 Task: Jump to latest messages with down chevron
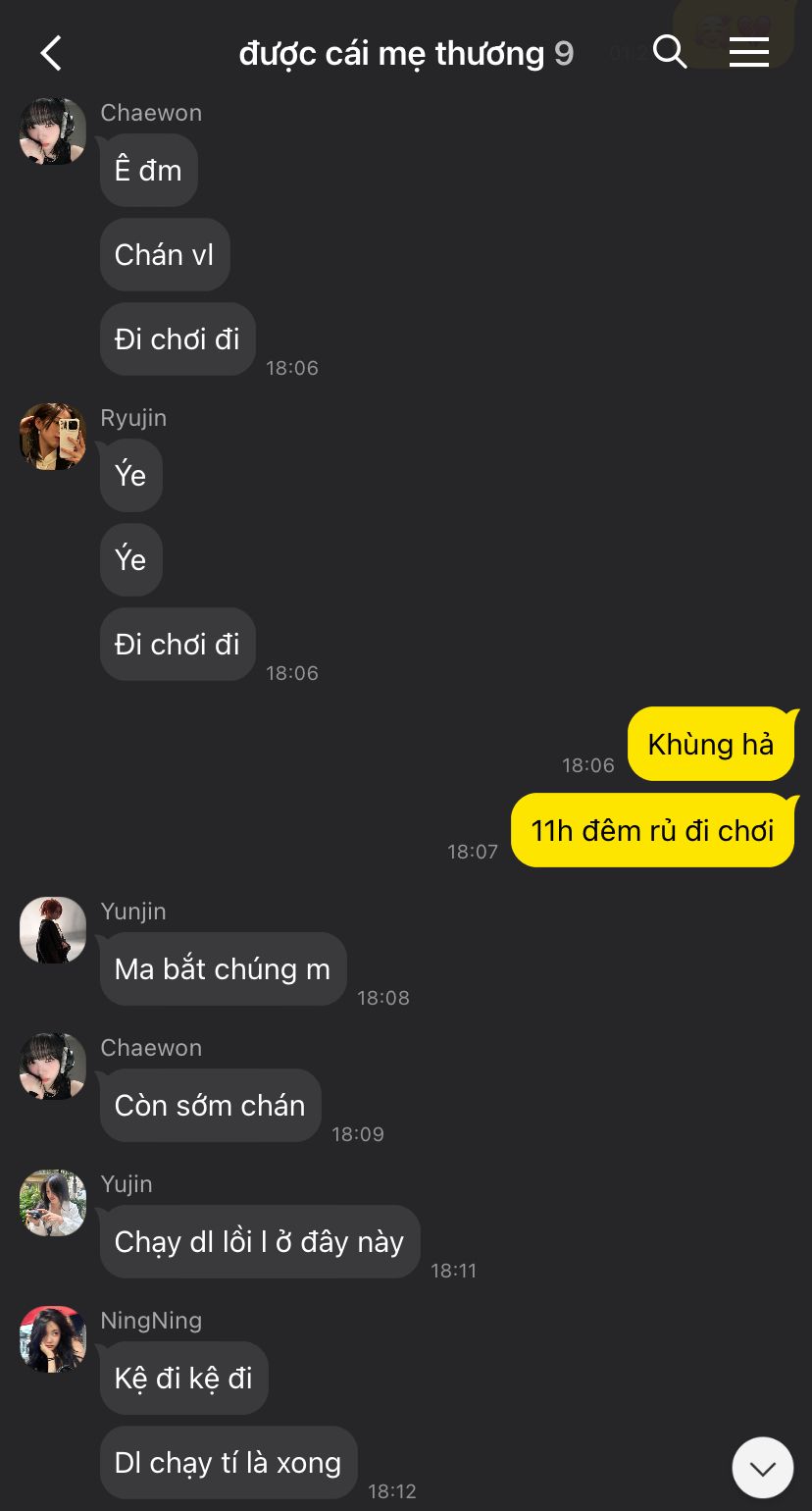[763, 1468]
